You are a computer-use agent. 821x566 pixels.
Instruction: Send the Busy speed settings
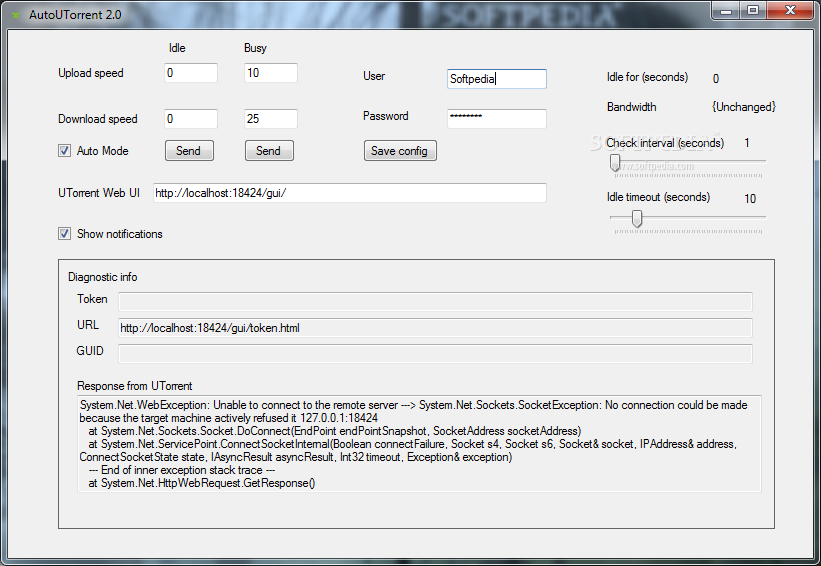click(269, 151)
